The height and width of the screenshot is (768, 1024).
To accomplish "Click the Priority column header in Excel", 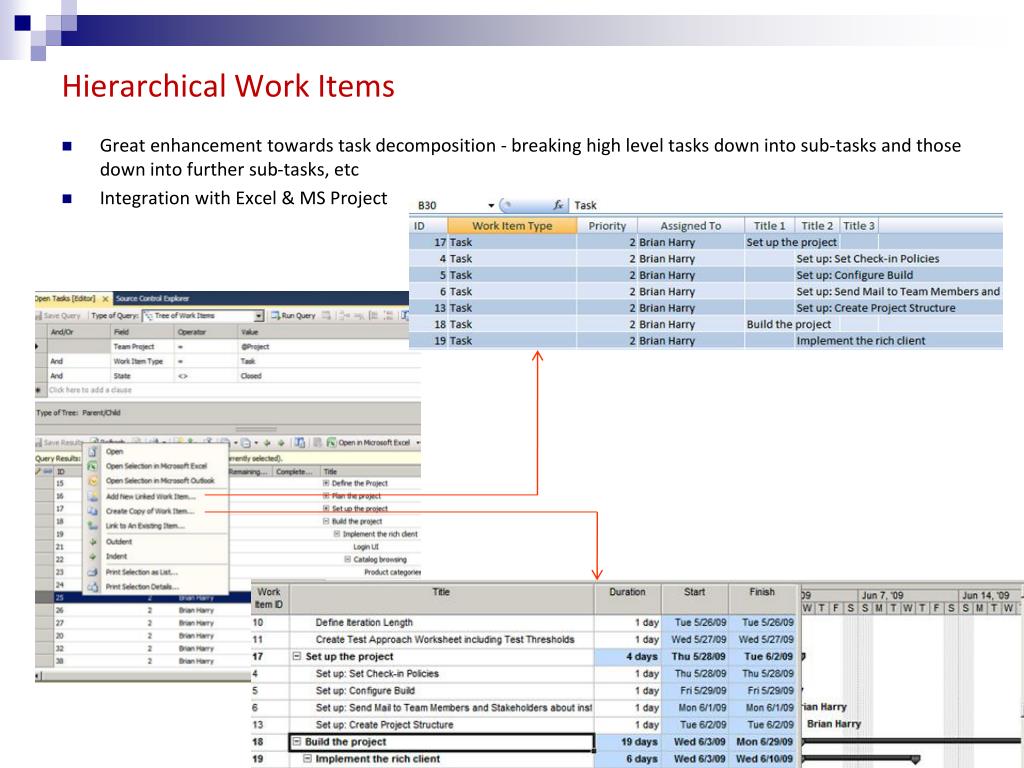I will [x=607, y=225].
